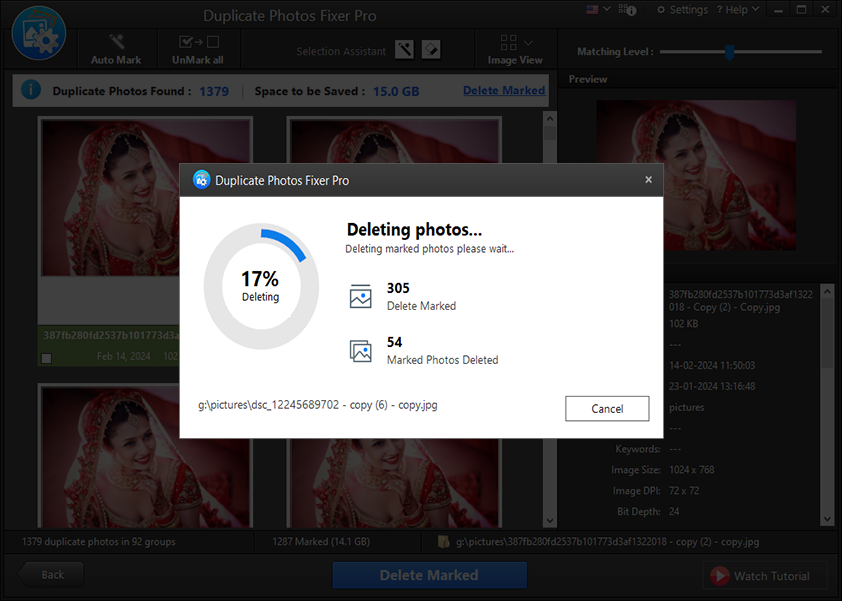Click the large blue Delete Marked button
Viewport: 842px width, 601px height.
429,575
